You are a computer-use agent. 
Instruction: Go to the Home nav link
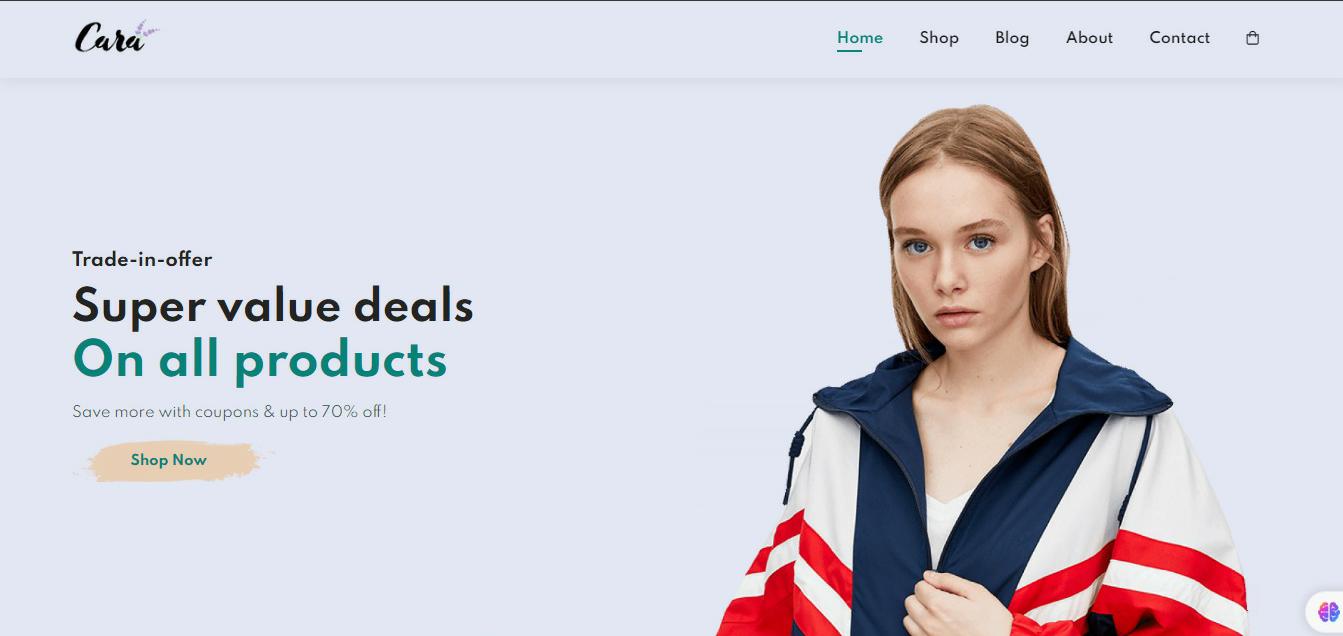pos(860,38)
